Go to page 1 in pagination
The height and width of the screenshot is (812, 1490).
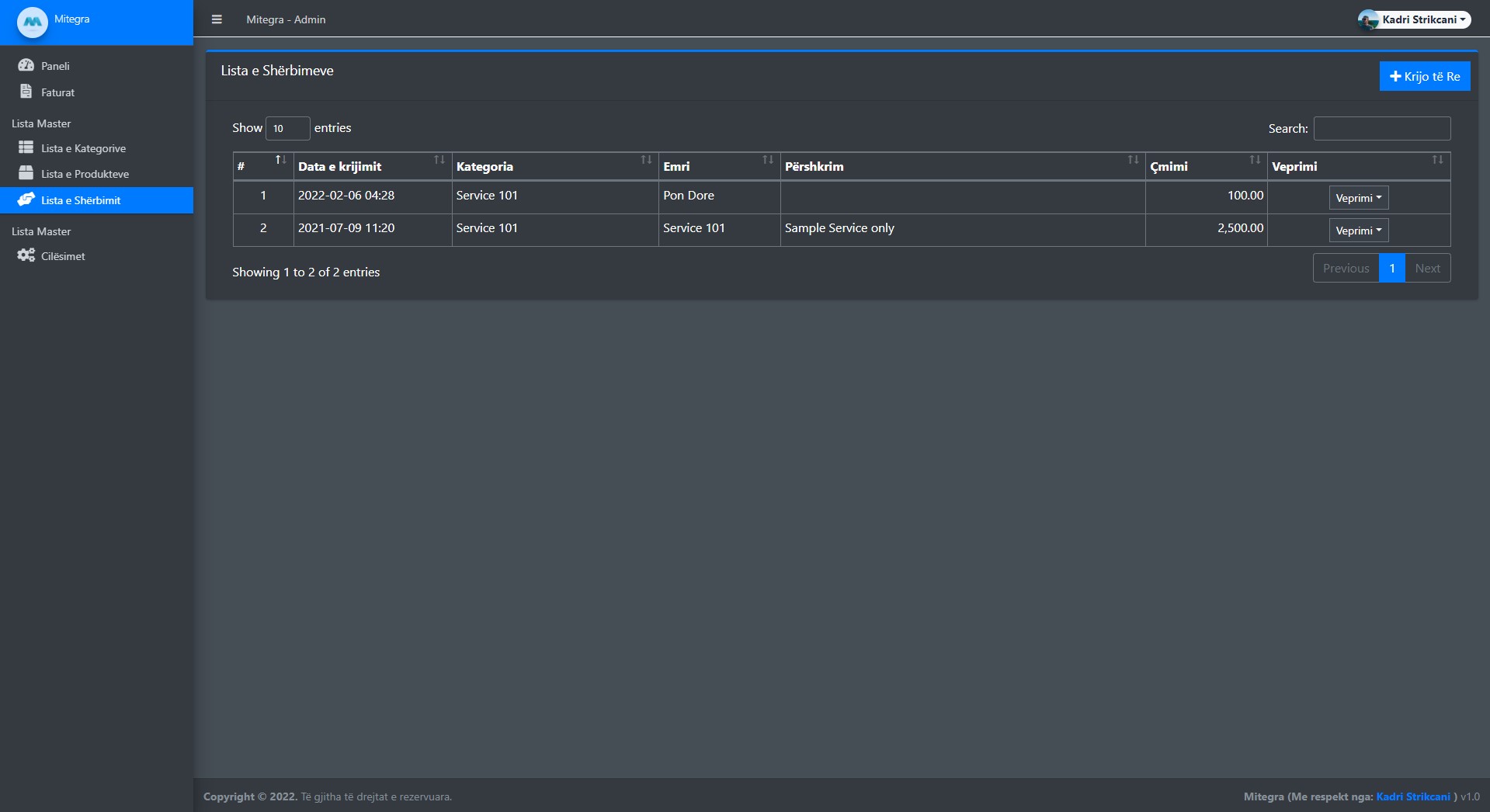(x=1391, y=269)
